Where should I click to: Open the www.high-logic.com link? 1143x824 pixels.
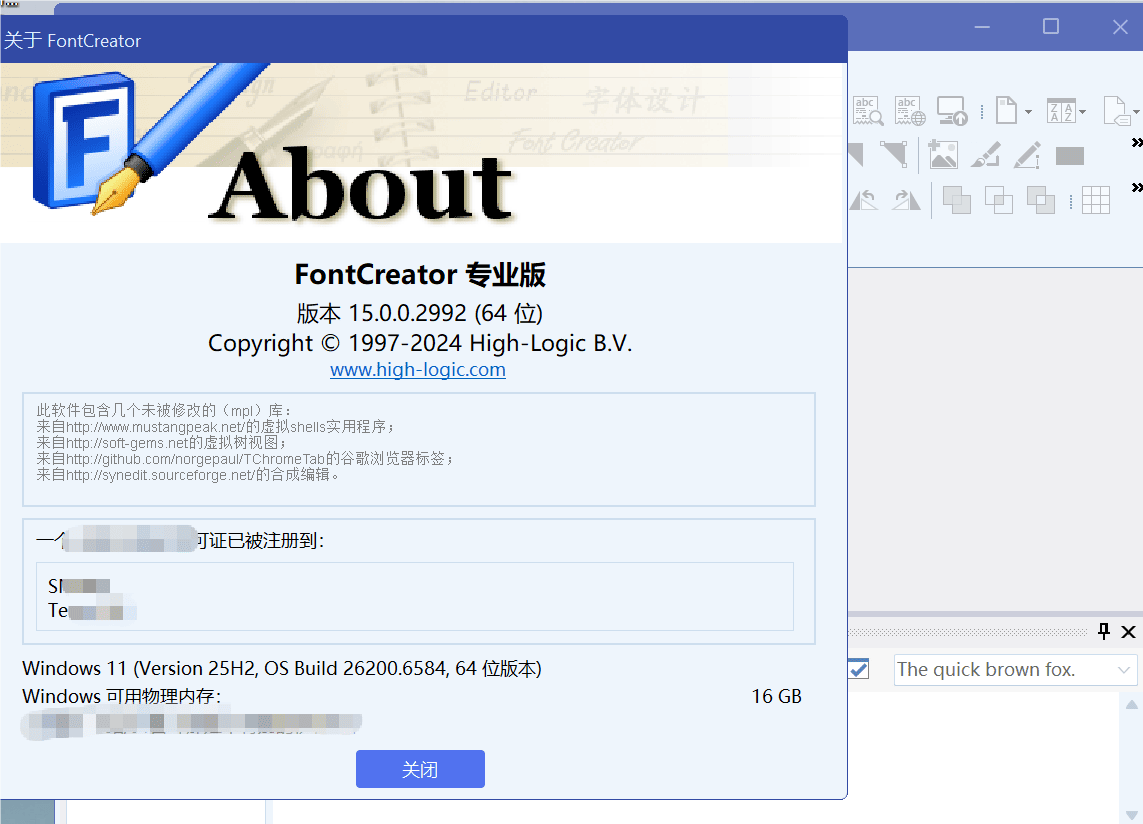[x=418, y=369]
